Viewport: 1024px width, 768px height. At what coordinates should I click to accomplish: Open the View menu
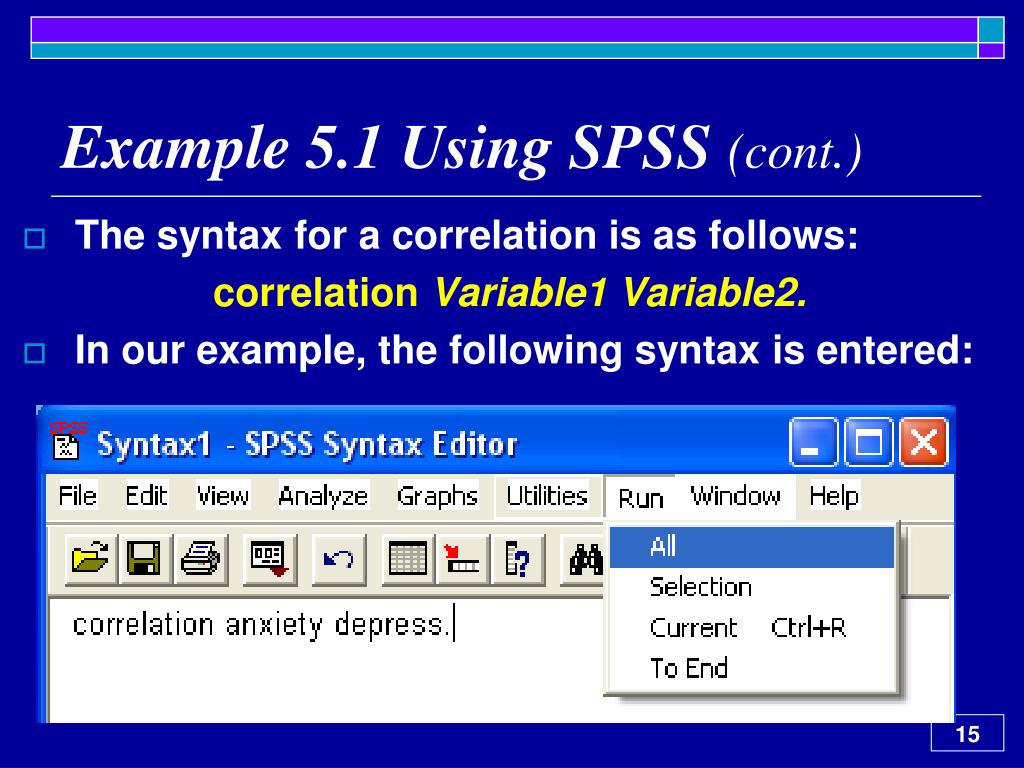(223, 496)
